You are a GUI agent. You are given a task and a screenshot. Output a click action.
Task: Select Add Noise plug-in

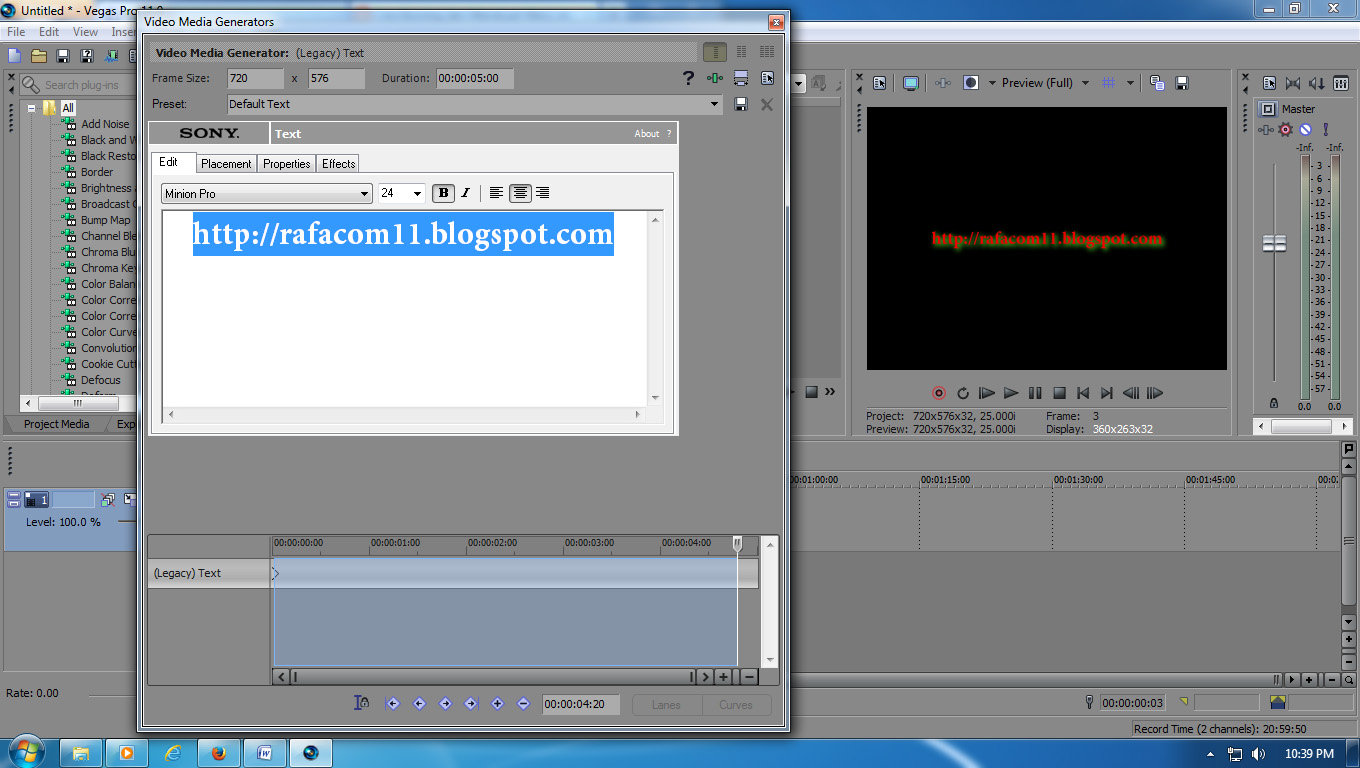(x=105, y=124)
